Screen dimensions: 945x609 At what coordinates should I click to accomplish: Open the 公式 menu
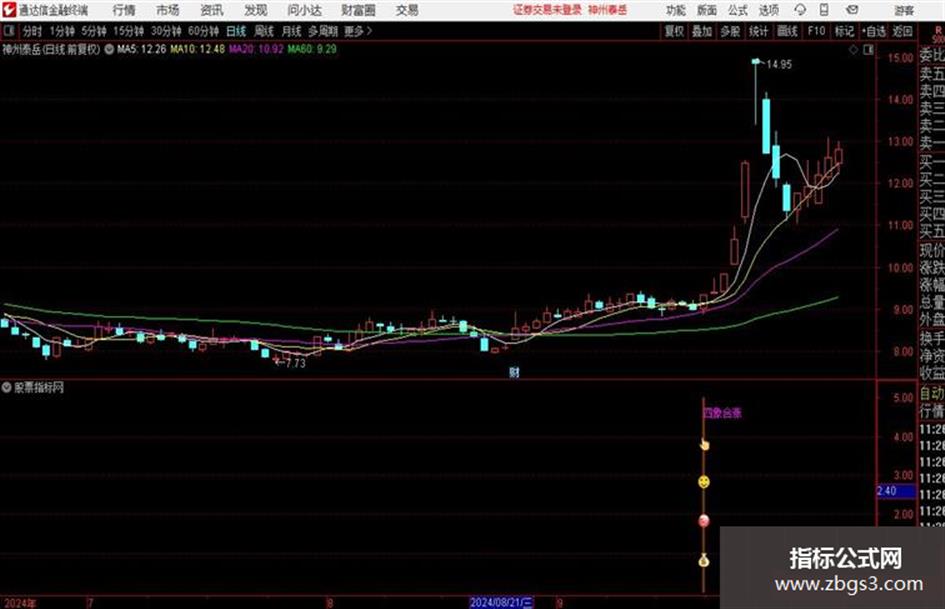738,10
